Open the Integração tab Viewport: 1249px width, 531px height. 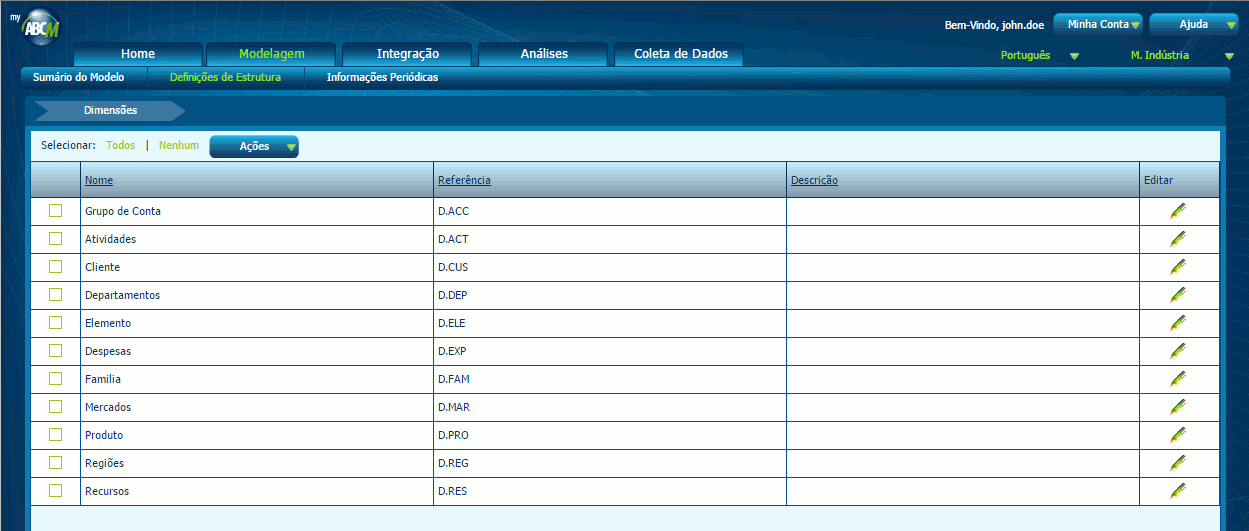(408, 54)
